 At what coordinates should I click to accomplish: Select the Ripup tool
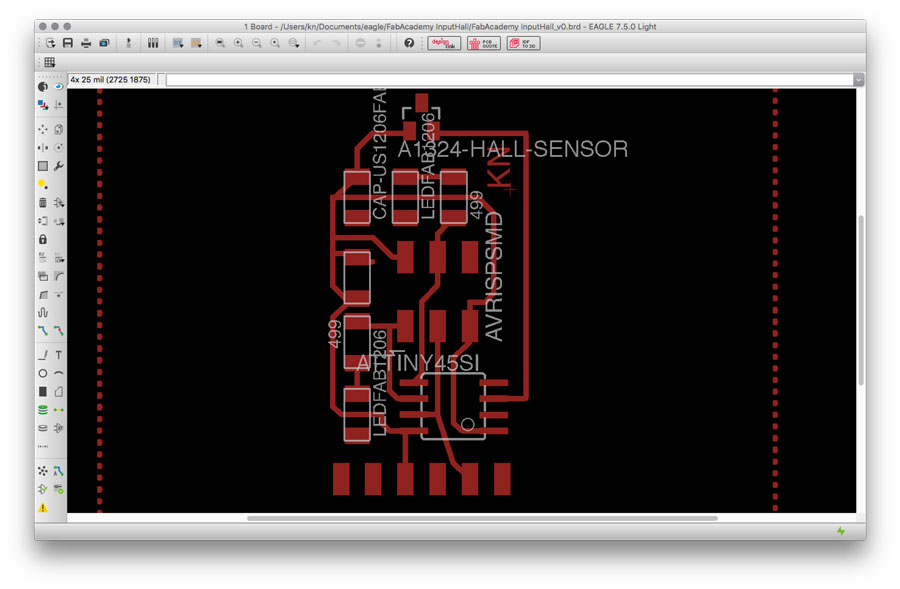click(59, 331)
